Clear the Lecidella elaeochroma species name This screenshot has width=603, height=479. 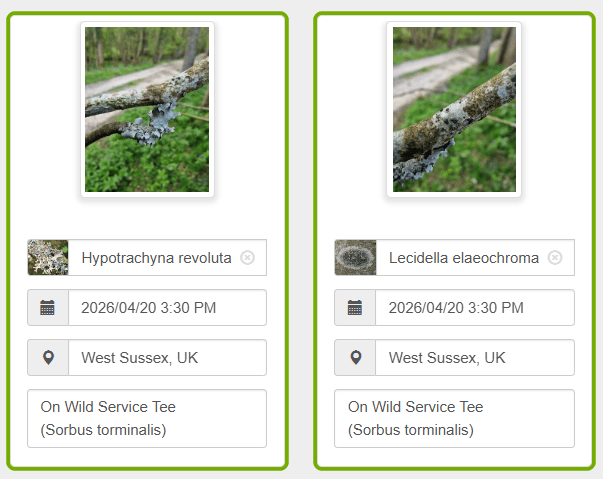point(555,258)
